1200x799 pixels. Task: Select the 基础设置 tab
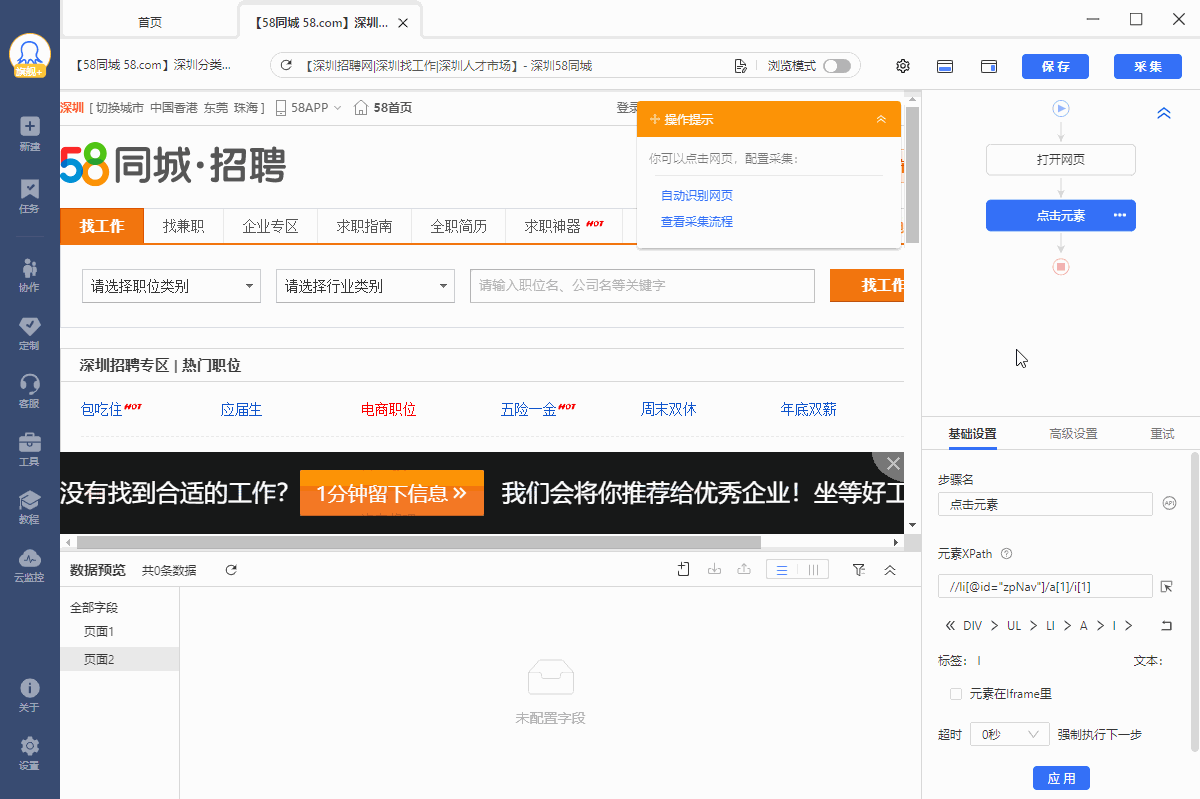[x=972, y=433]
